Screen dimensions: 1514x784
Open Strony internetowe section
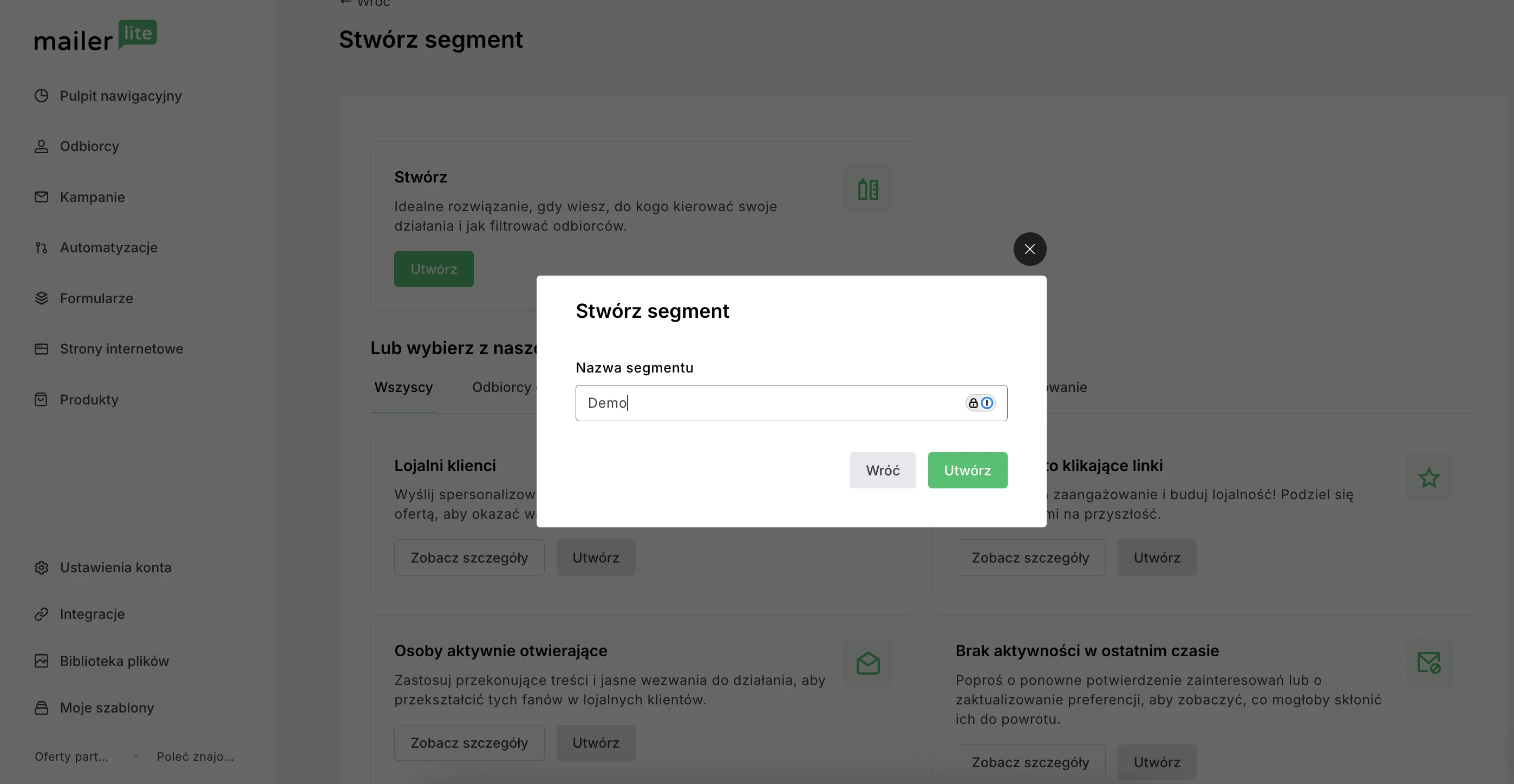109,349
